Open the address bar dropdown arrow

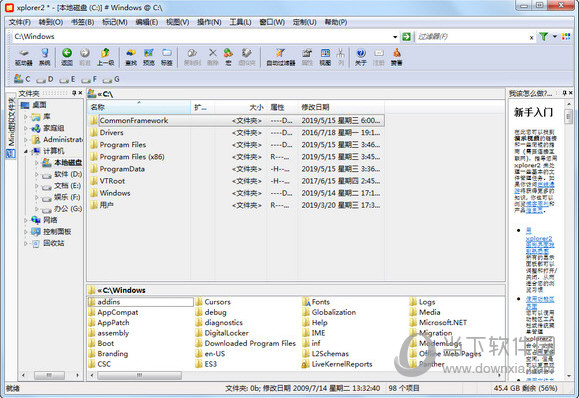[395, 37]
